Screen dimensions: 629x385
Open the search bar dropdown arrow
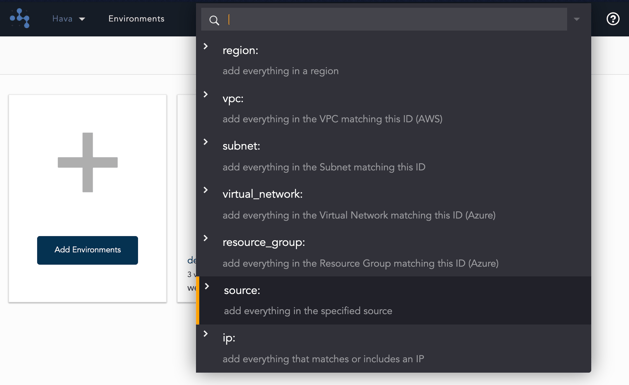[576, 19]
